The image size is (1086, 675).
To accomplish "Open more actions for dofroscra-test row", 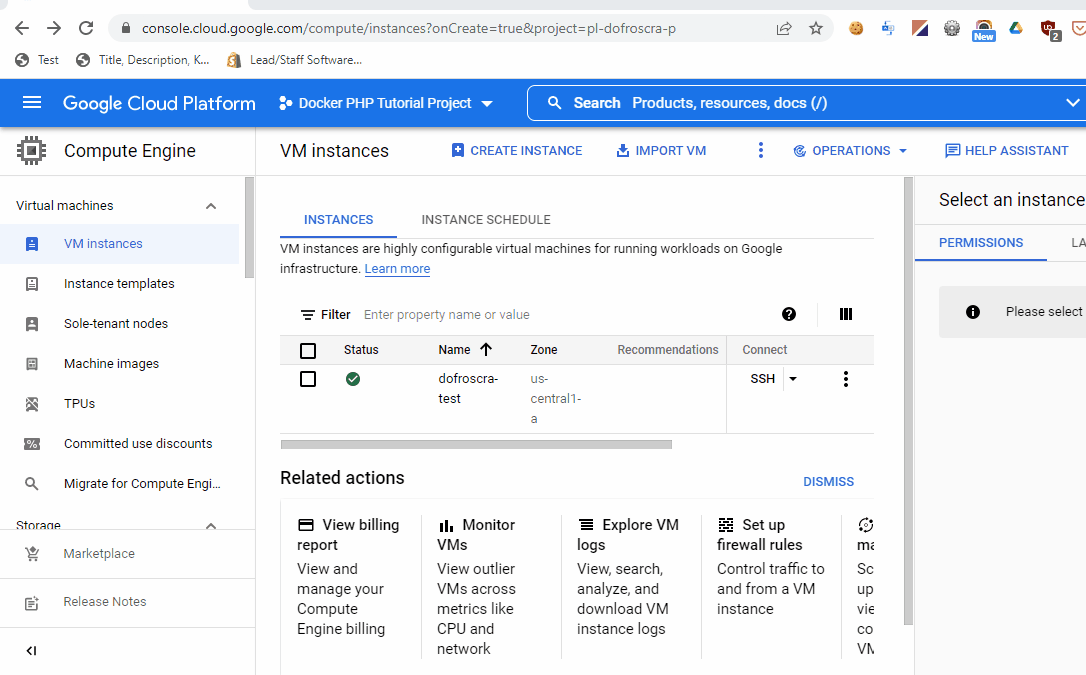I will click(846, 379).
